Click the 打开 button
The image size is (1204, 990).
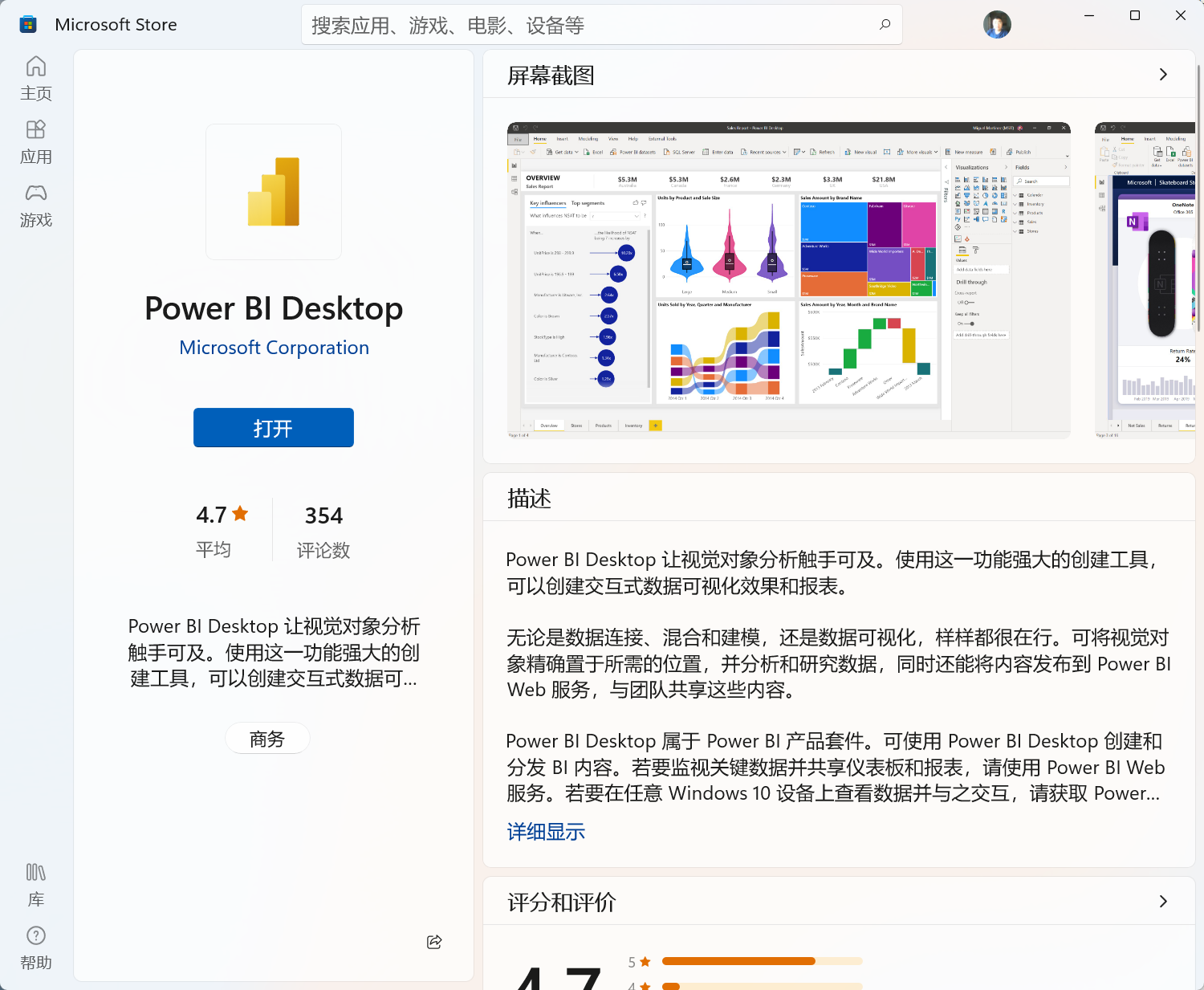click(x=274, y=428)
